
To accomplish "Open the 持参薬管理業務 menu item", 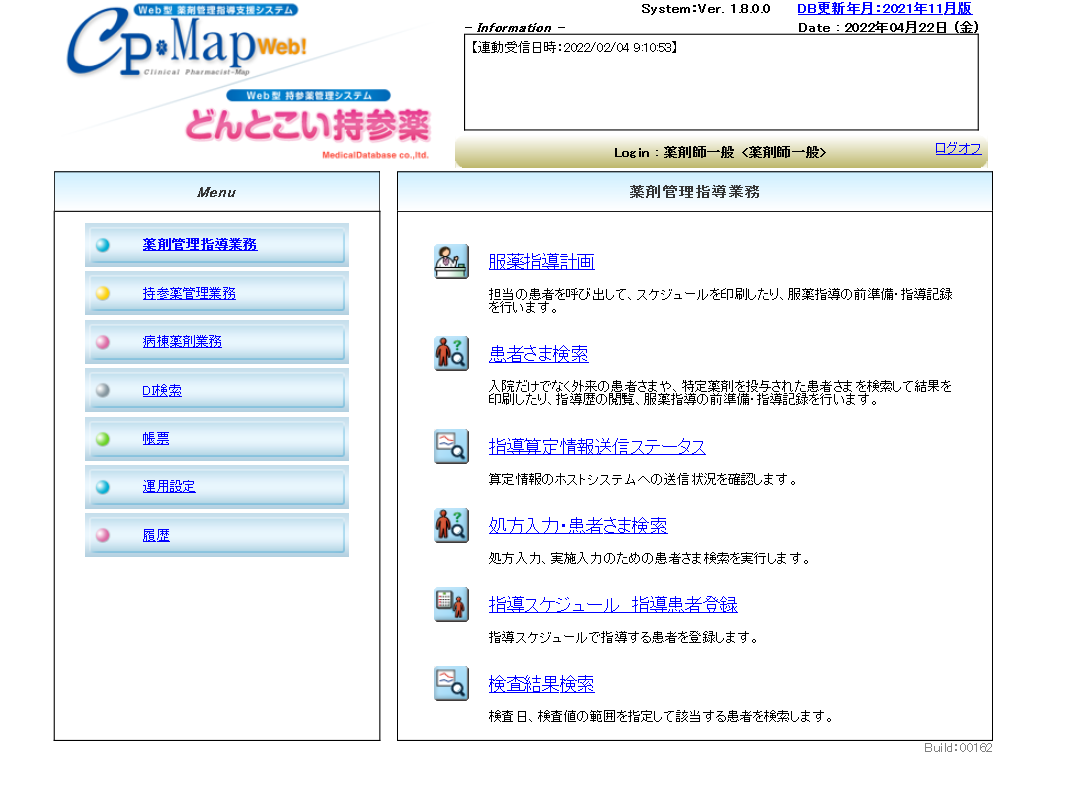I will pyautogui.click(x=189, y=293).
